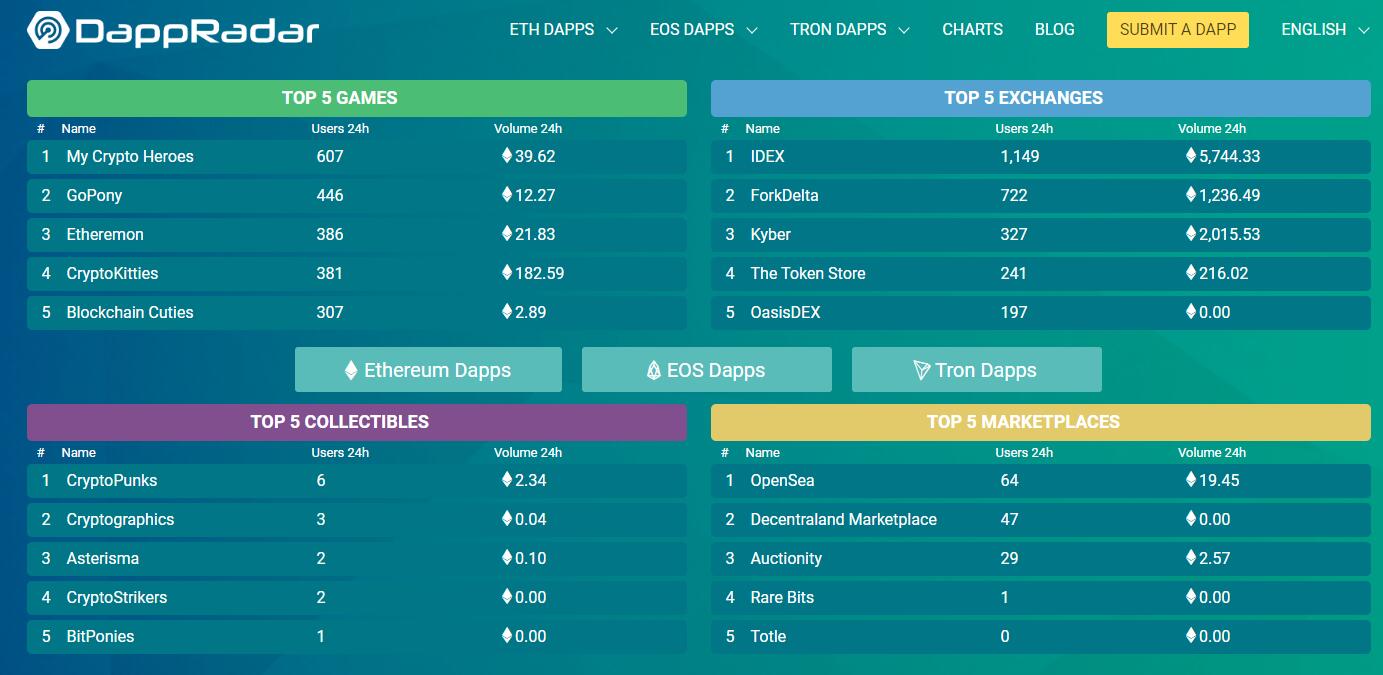Click Auctionity volume value 2.57
This screenshot has width=1383, height=675.
point(1214,559)
